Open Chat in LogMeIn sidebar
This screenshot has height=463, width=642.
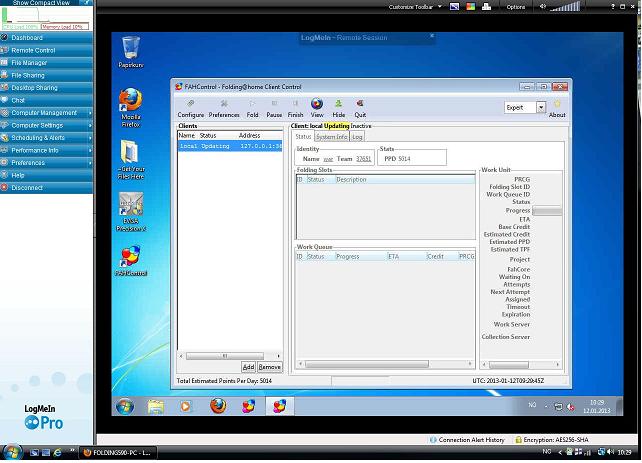46,100
